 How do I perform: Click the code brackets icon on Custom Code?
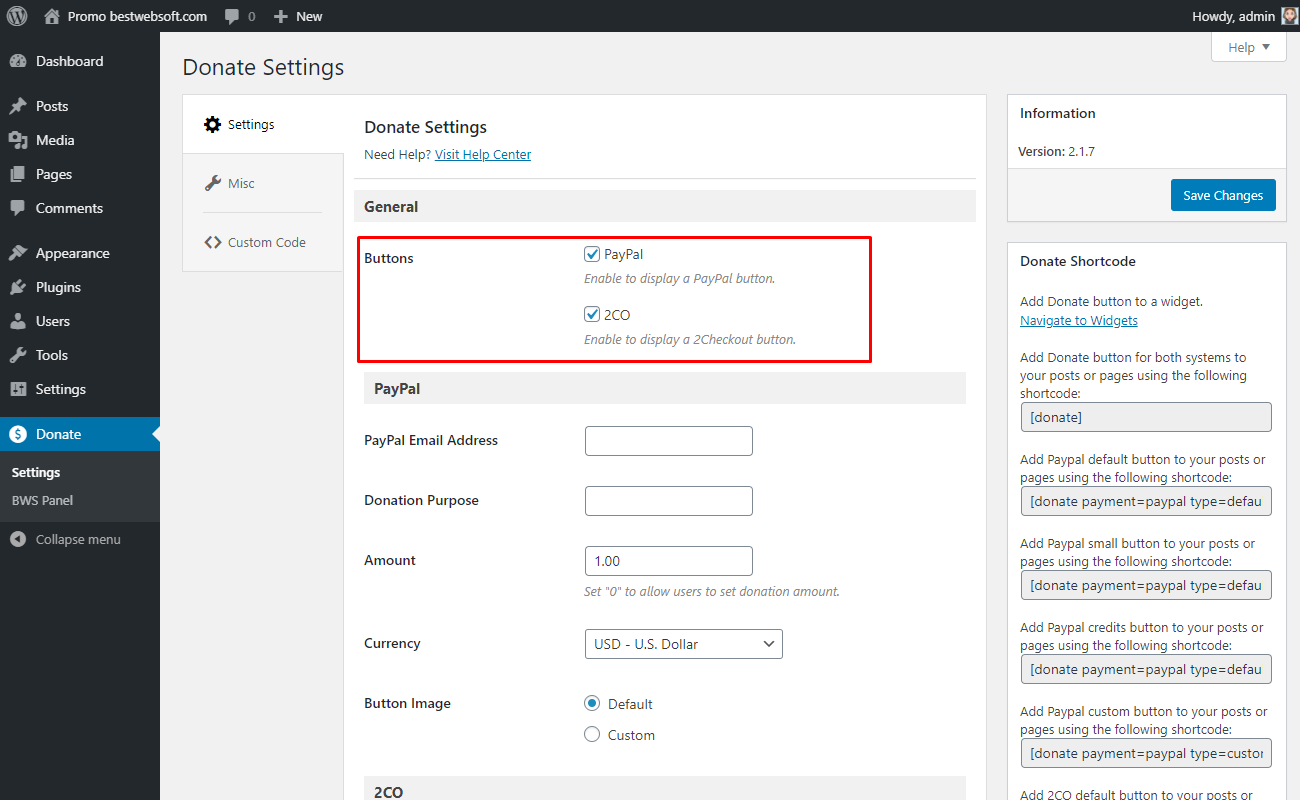coord(212,242)
